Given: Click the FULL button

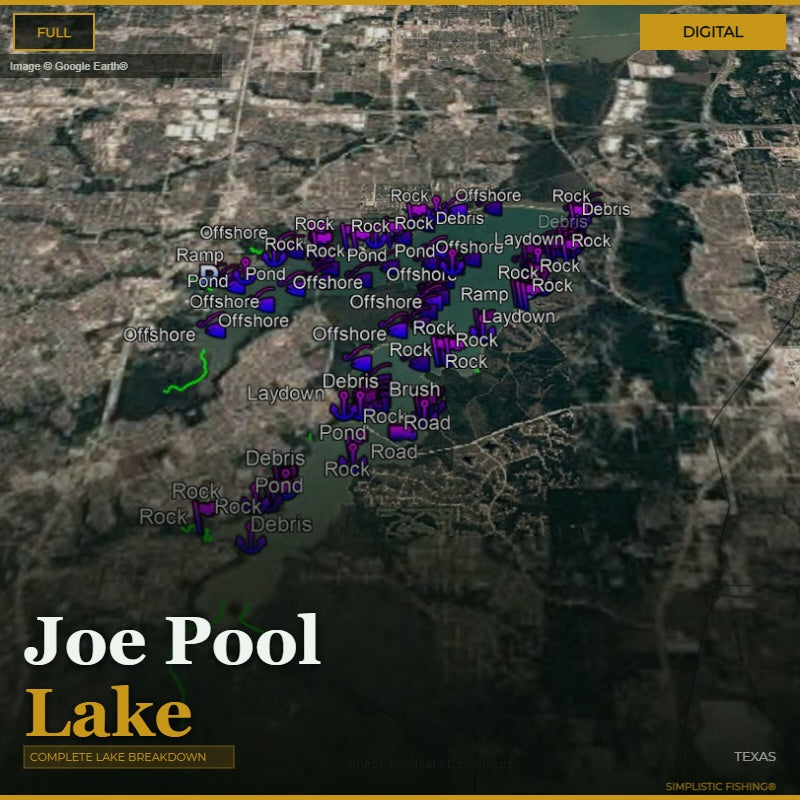Looking at the screenshot, I should [x=54, y=32].
